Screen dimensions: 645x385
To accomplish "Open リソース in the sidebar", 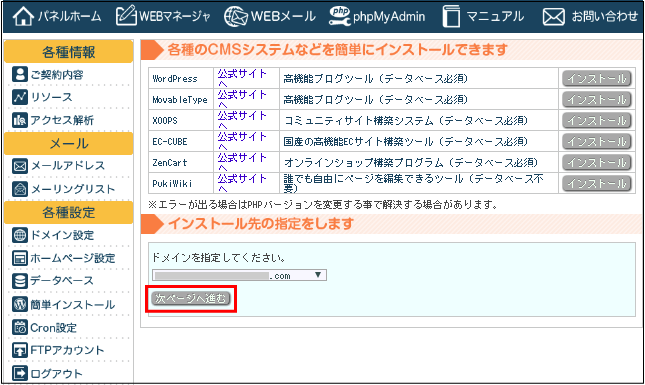I will 42,97.
